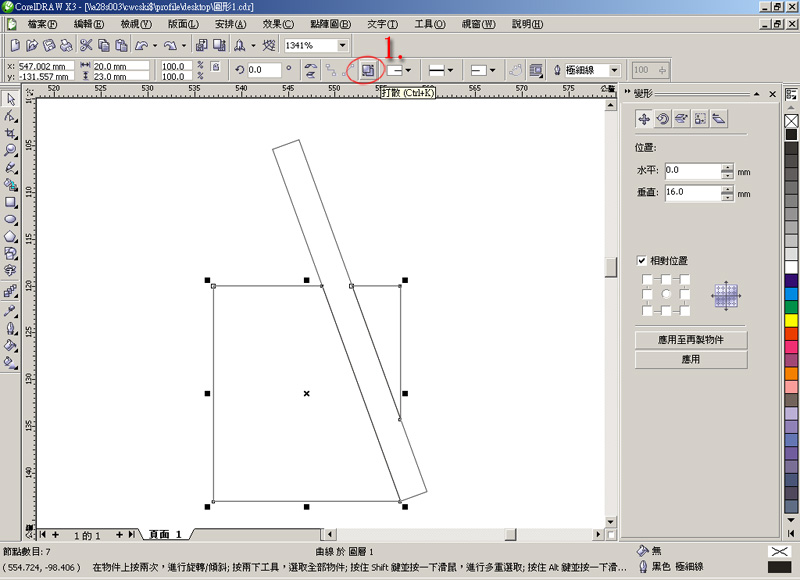Click the Mirror buttons on property bar

point(310,70)
